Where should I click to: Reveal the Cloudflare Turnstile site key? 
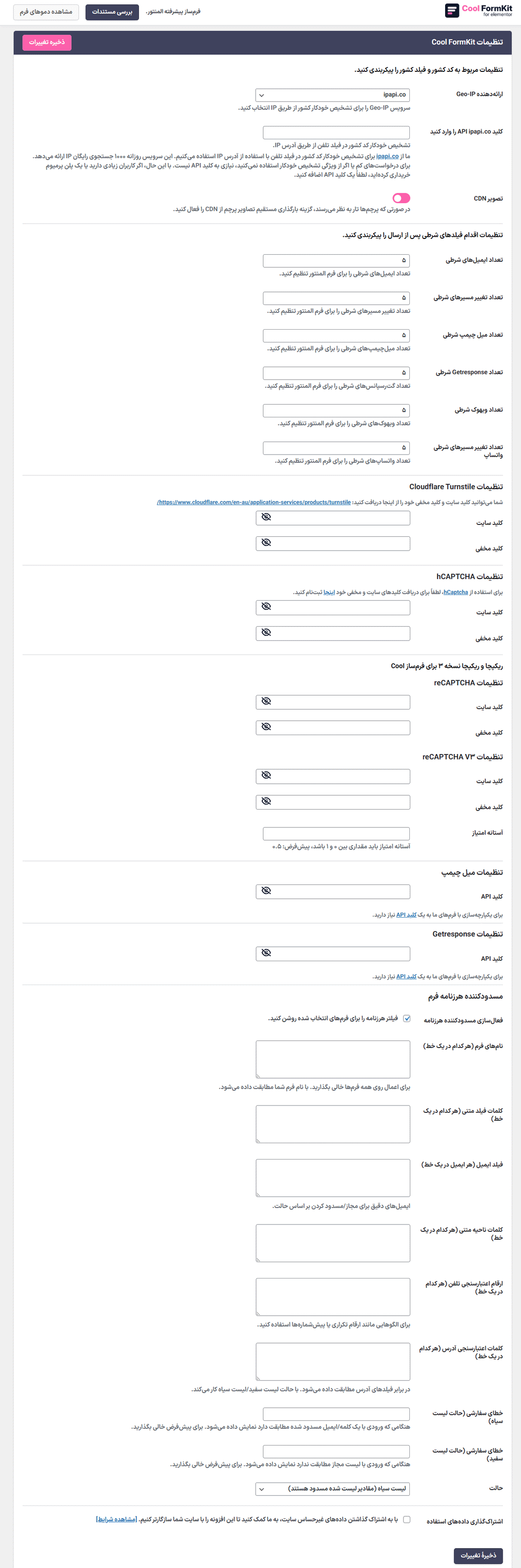[265, 518]
